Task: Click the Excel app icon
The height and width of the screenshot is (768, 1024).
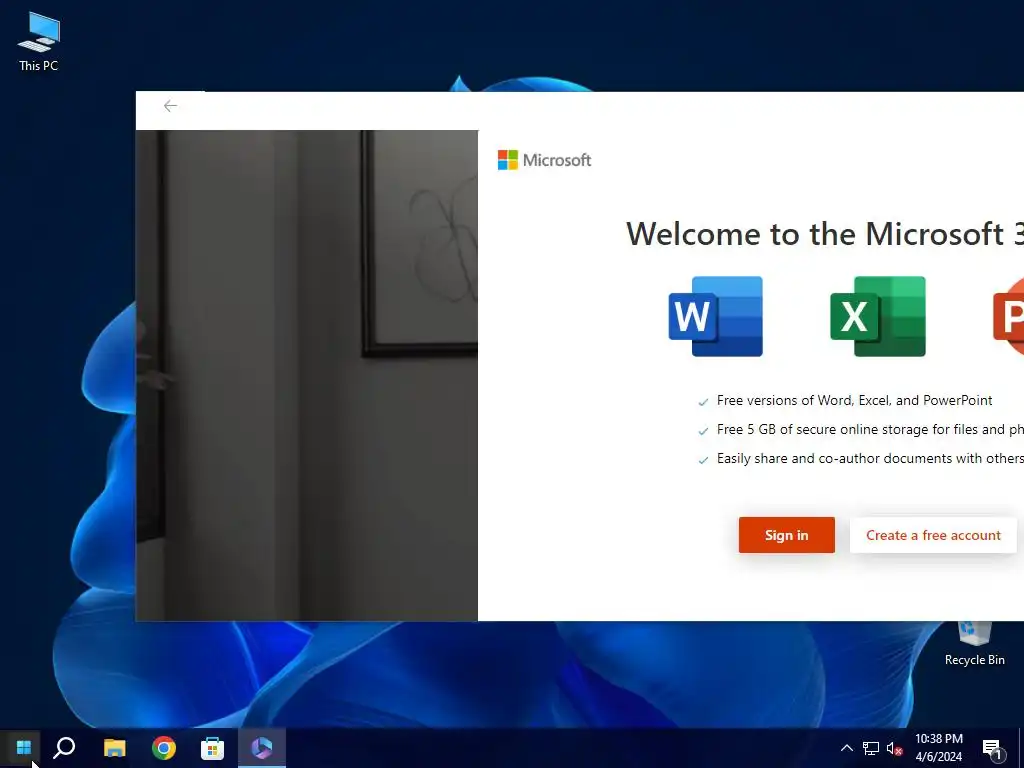Action: pos(878,317)
